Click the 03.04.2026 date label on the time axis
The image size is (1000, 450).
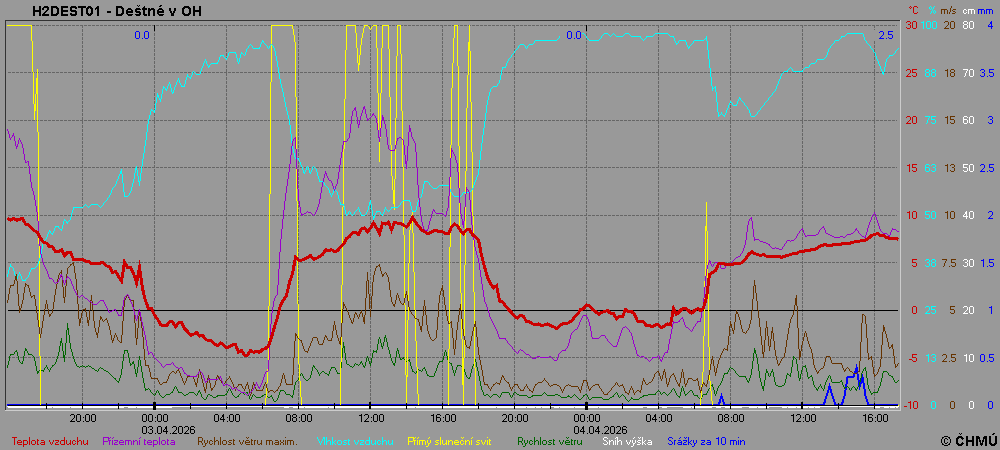coord(155,428)
